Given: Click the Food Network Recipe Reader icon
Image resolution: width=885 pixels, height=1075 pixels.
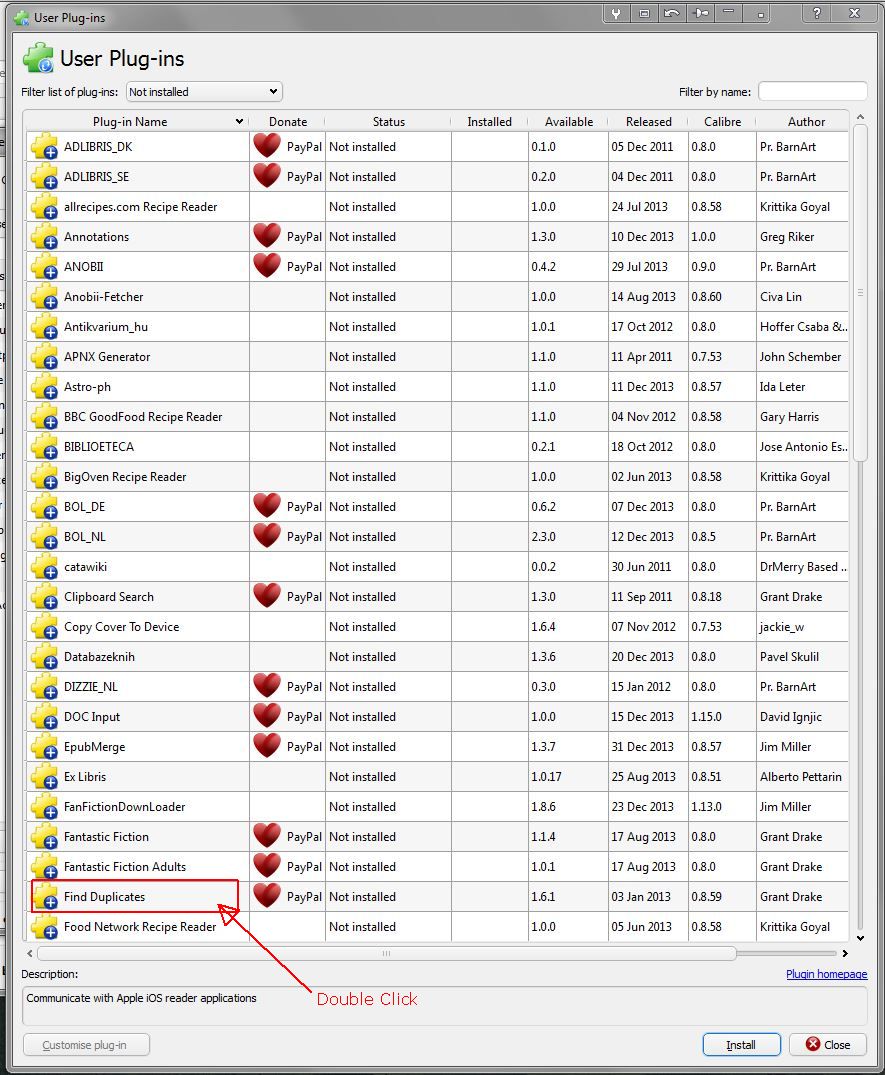Looking at the screenshot, I should (44, 927).
